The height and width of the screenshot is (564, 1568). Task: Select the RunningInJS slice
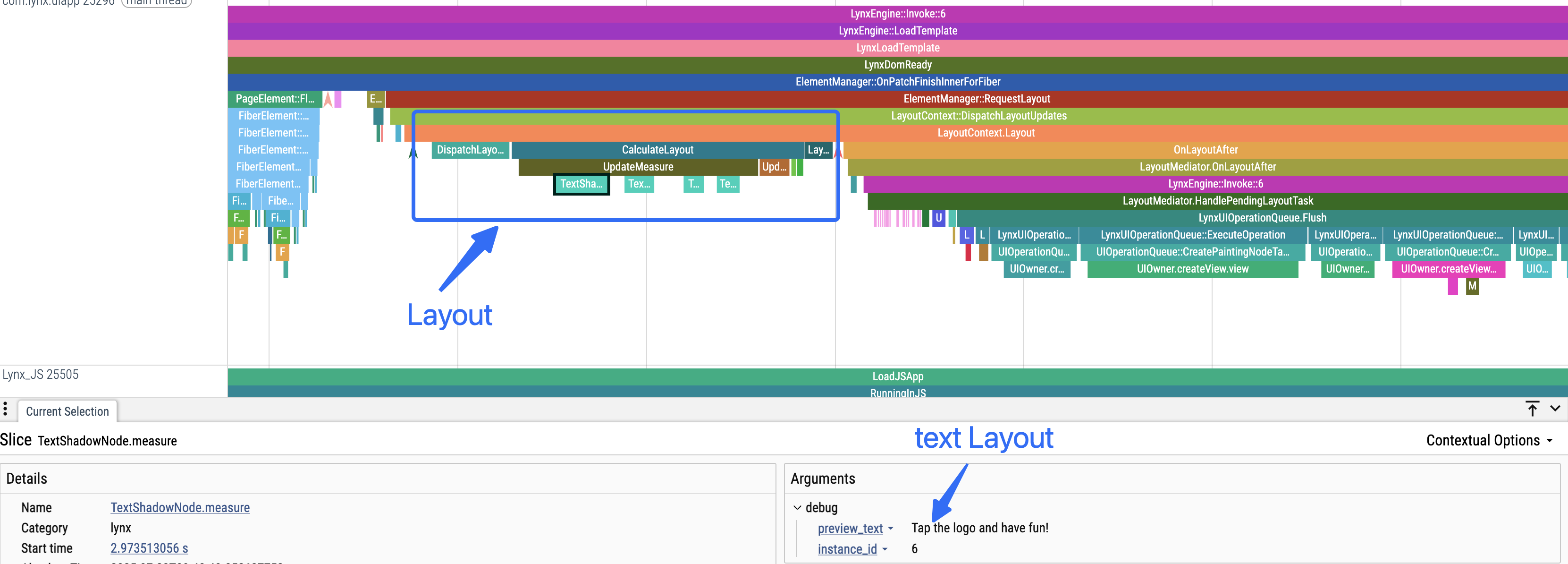point(898,392)
